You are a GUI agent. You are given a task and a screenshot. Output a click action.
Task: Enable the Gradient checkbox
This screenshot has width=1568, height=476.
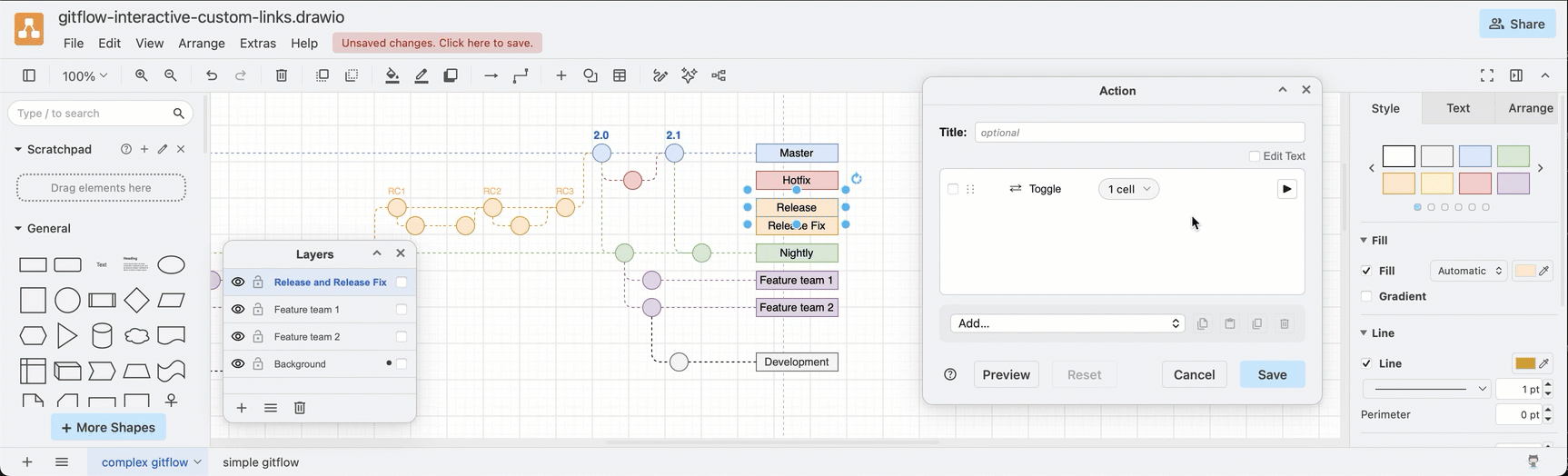(x=1367, y=296)
